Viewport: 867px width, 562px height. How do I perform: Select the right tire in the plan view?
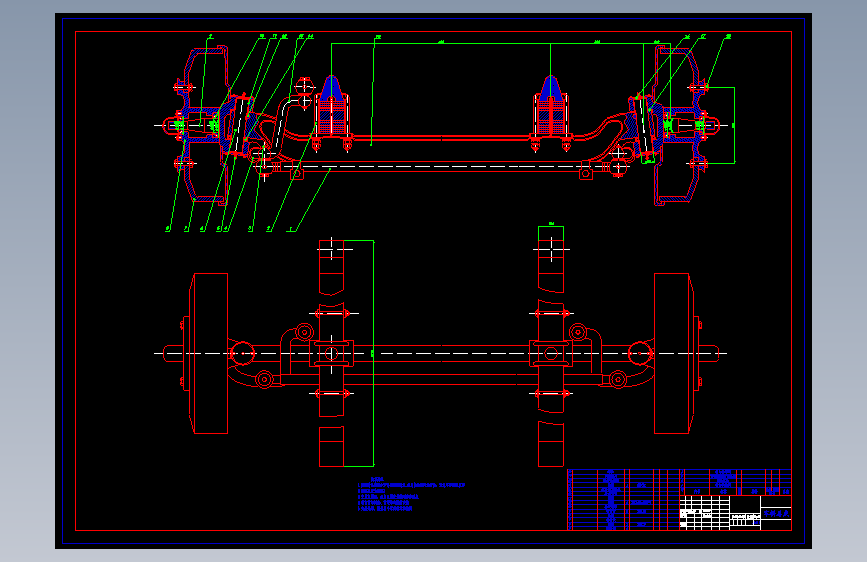673,353
